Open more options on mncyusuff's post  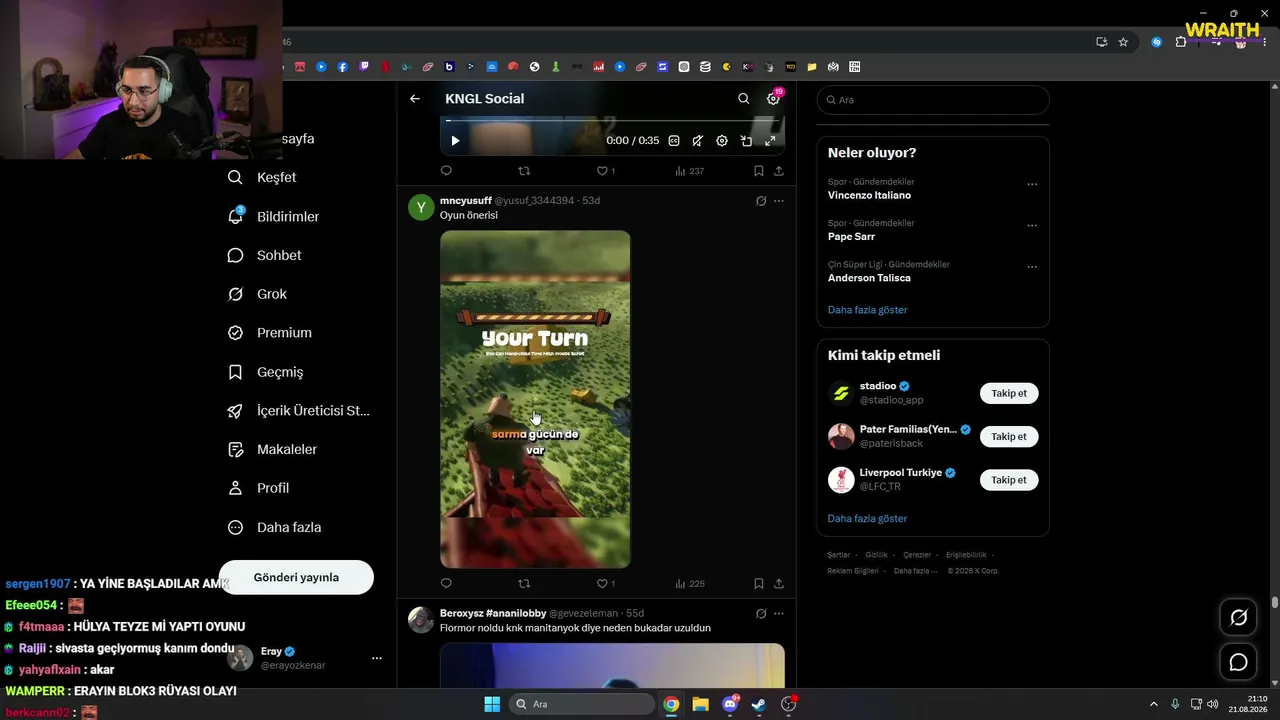click(779, 201)
